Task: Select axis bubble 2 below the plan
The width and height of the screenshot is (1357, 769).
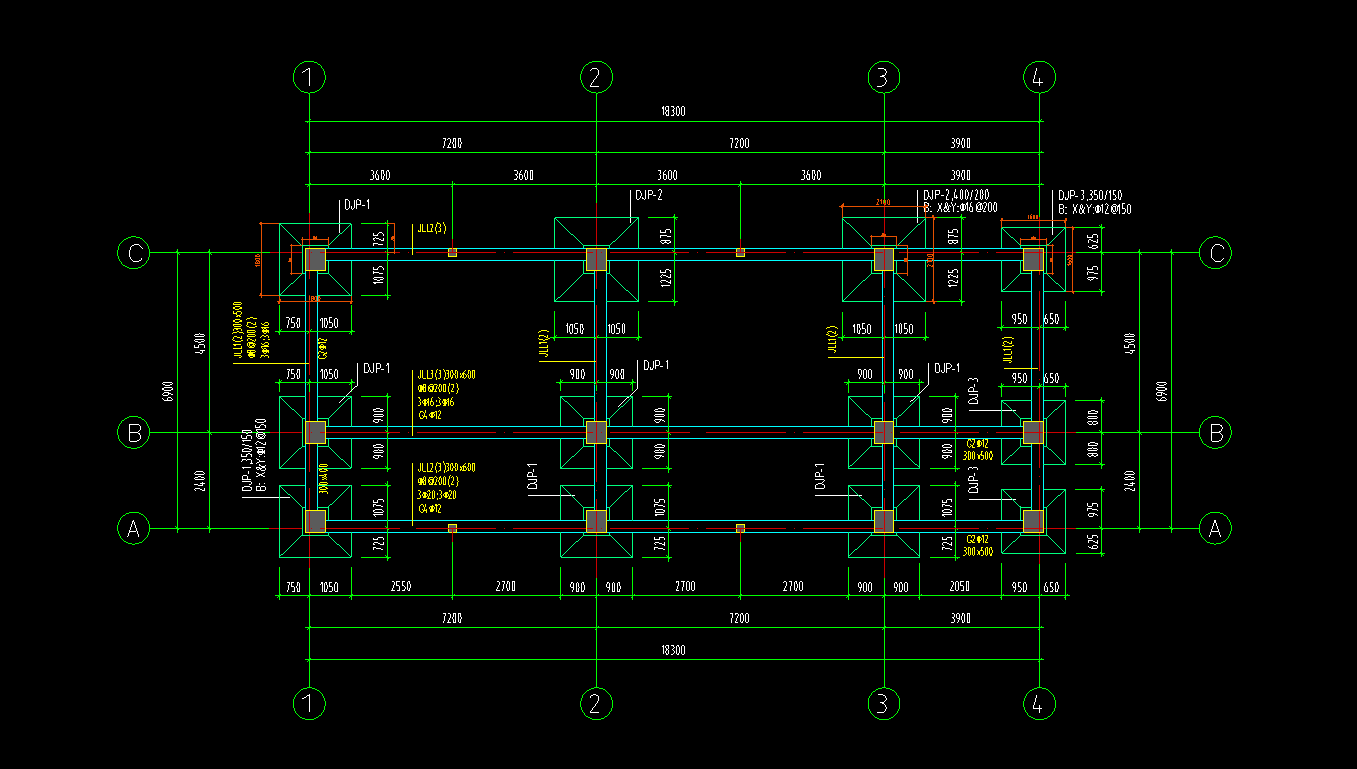Action: point(596,704)
